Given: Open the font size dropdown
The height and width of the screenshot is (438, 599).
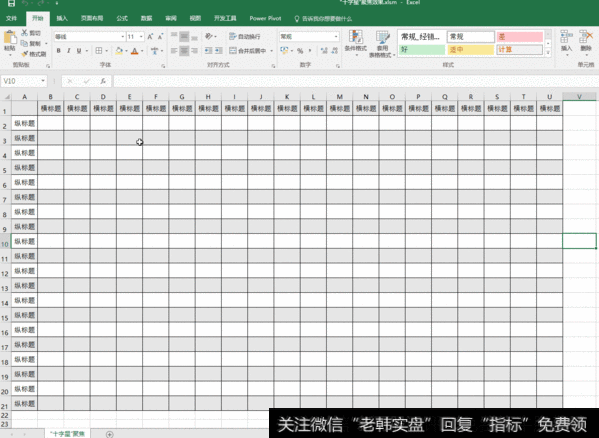Looking at the screenshot, I should [141, 37].
